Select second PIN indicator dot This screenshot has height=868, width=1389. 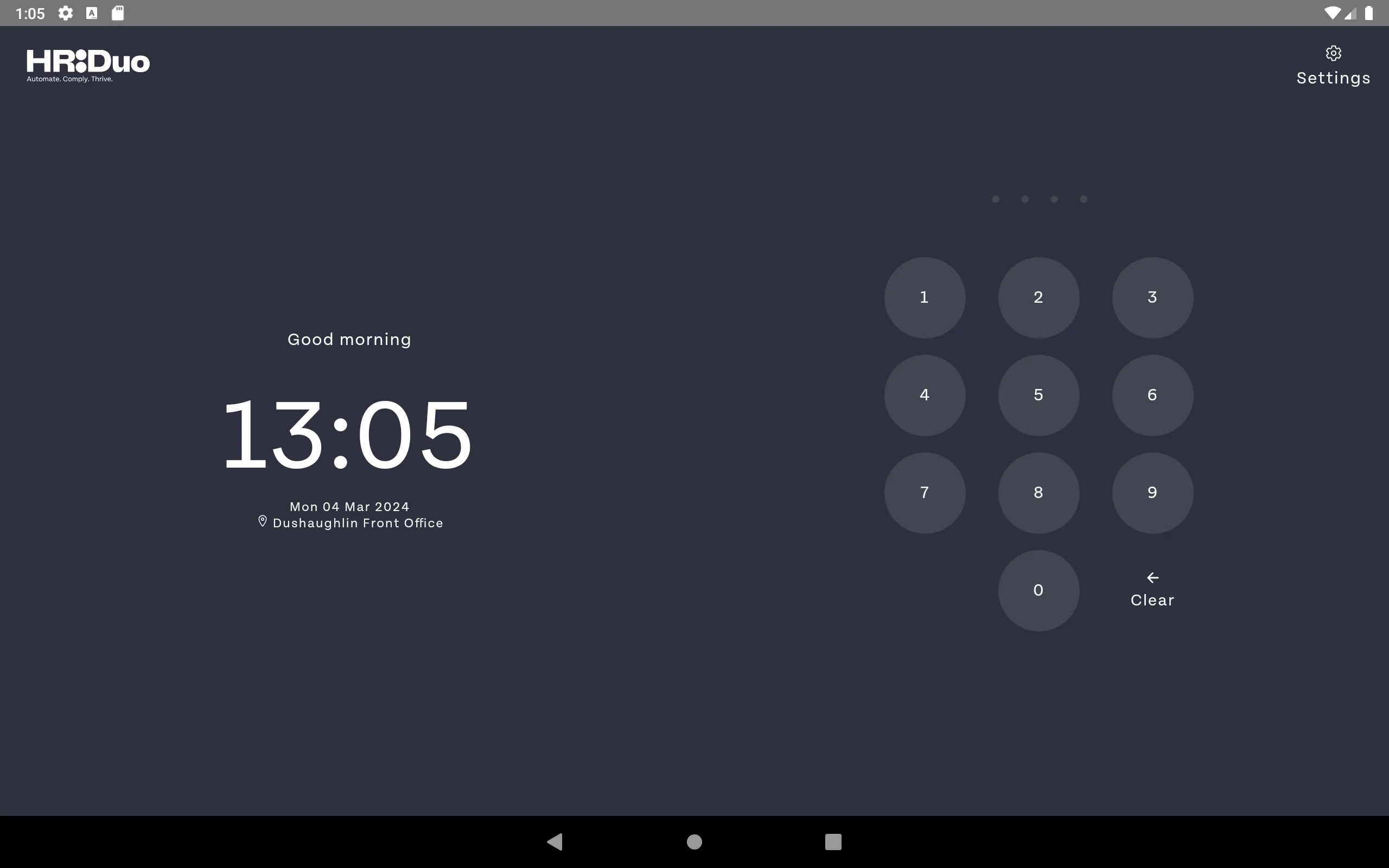click(x=1025, y=199)
